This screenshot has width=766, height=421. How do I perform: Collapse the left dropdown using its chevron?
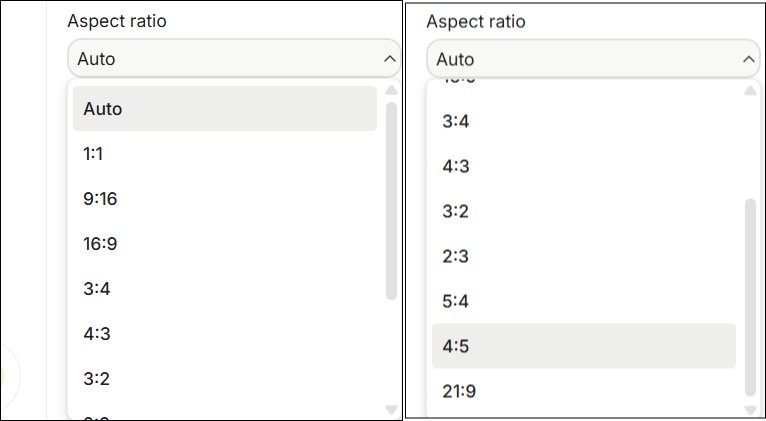389,59
